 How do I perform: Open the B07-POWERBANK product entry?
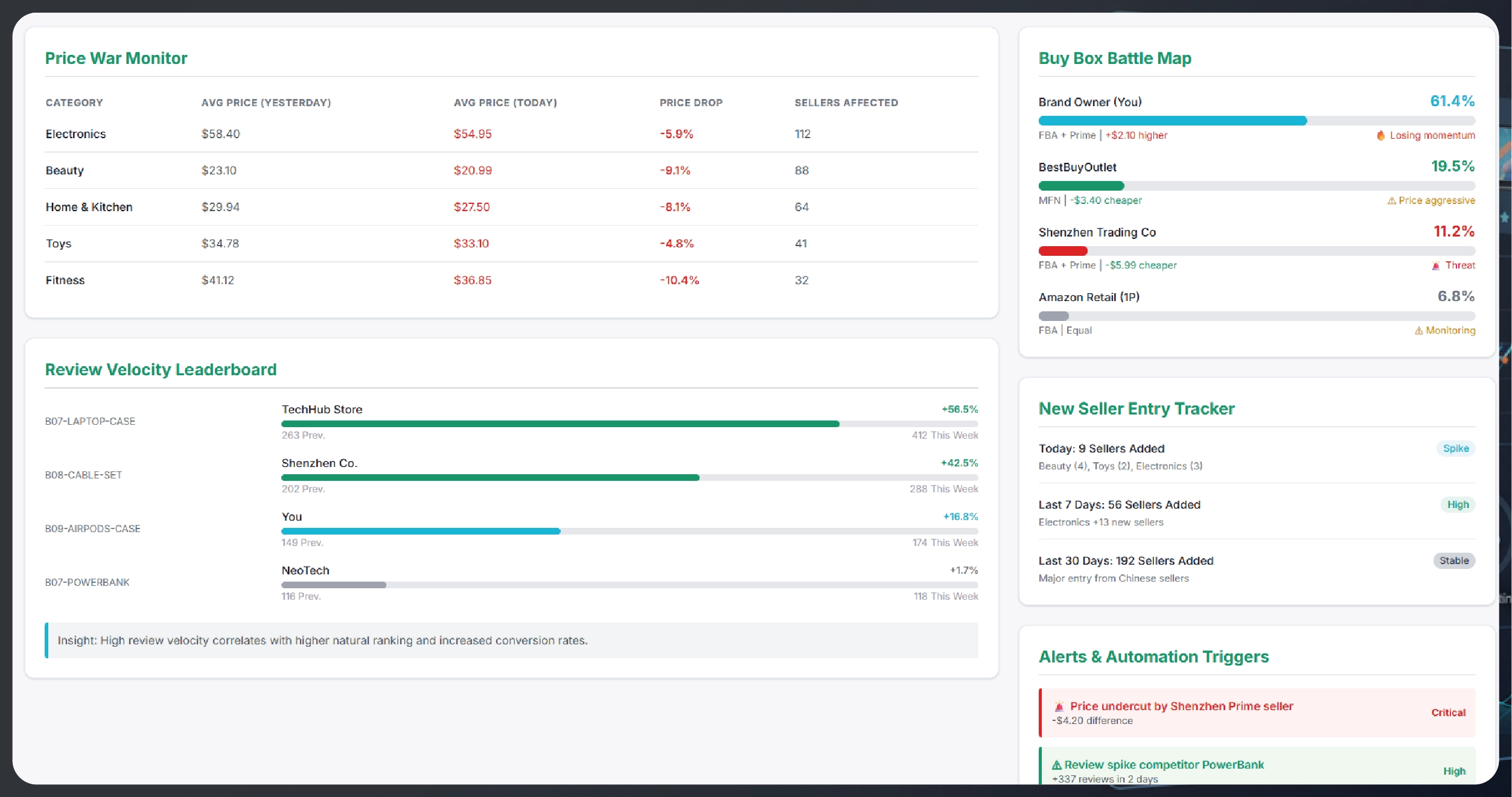tap(87, 582)
